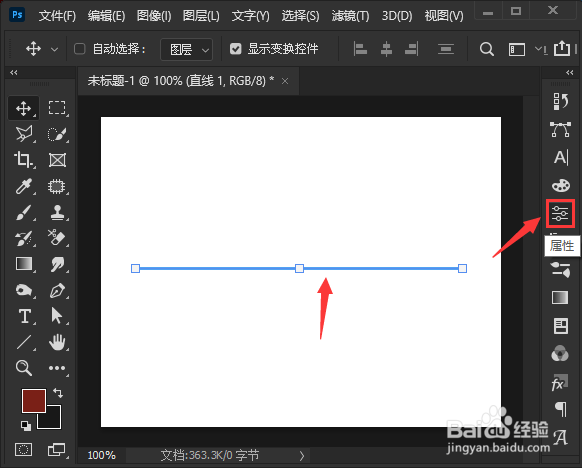Open the Edit (编辑) menu
Image resolution: width=582 pixels, height=468 pixels.
[106, 16]
